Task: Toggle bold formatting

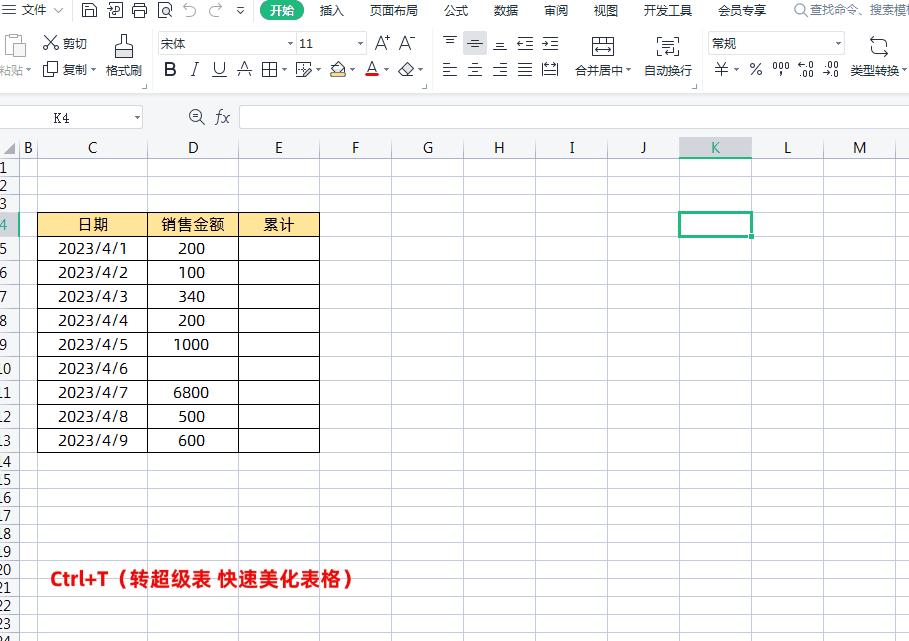Action: click(170, 70)
